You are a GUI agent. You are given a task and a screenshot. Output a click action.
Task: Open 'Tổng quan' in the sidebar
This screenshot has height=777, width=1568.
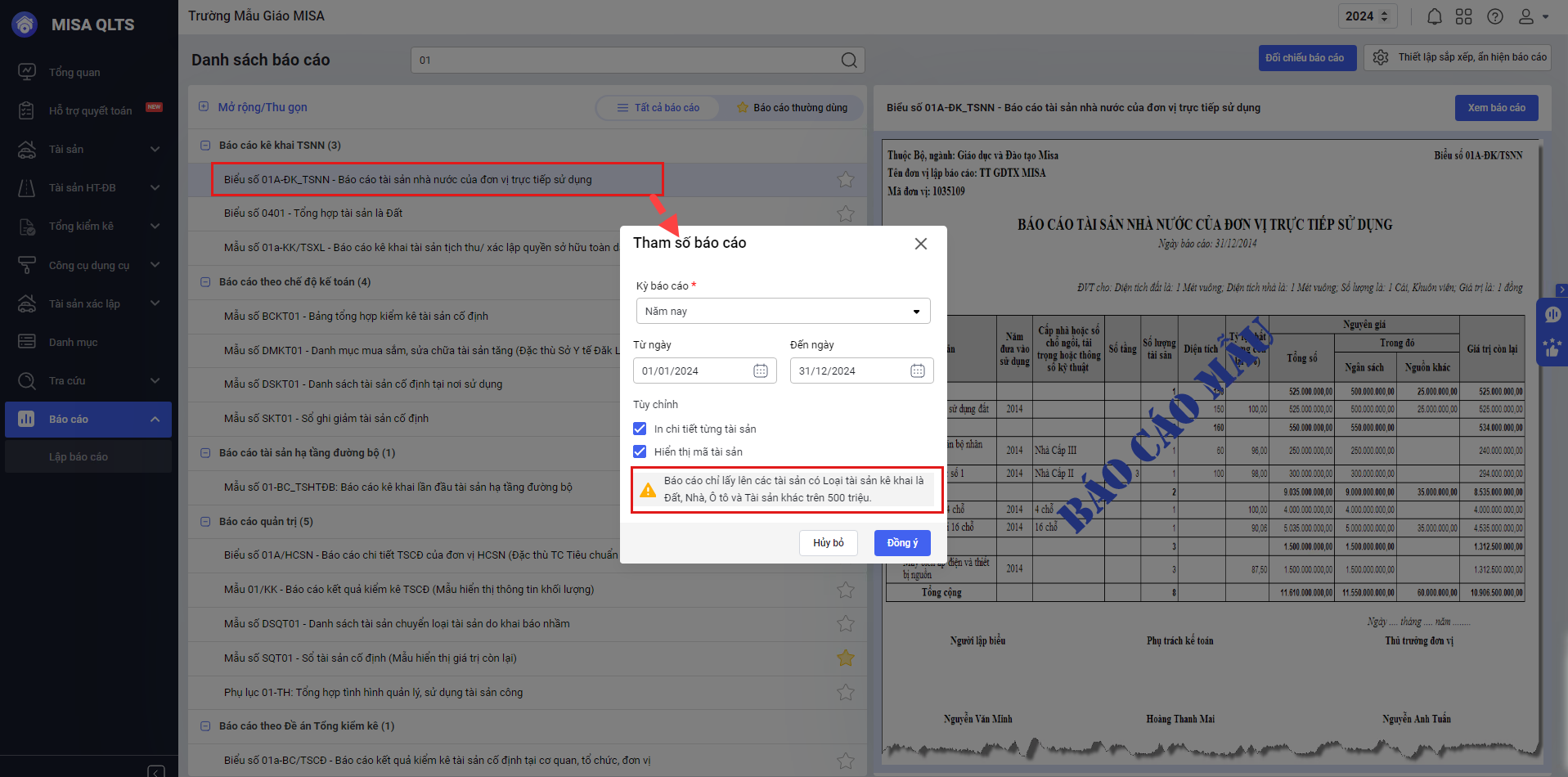[74, 73]
